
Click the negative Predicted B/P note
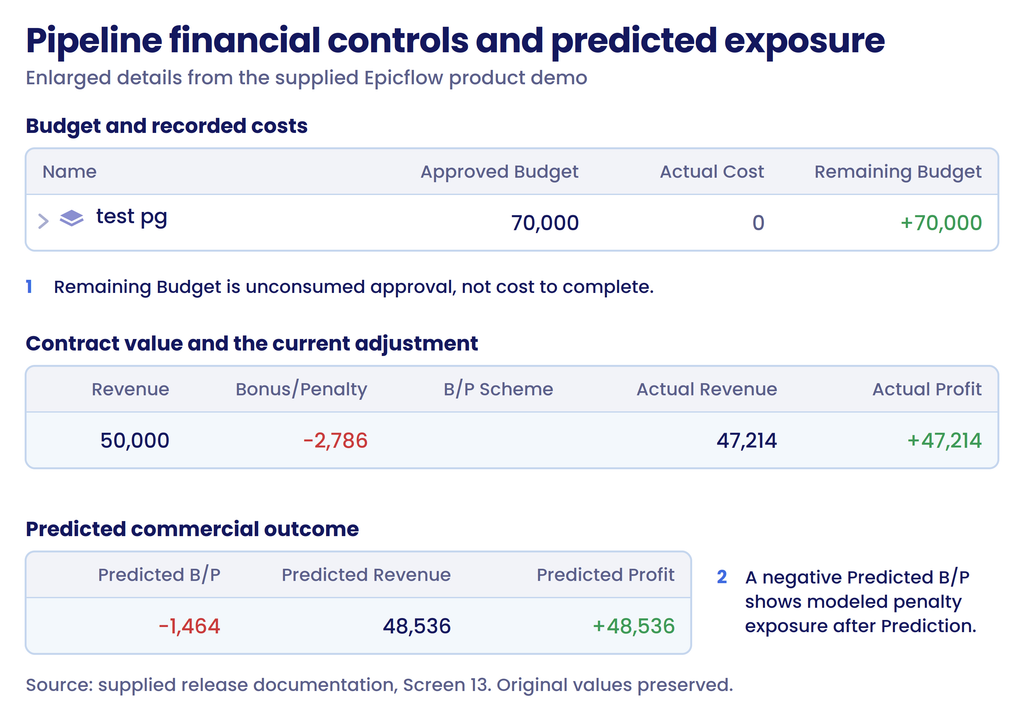[860, 602]
